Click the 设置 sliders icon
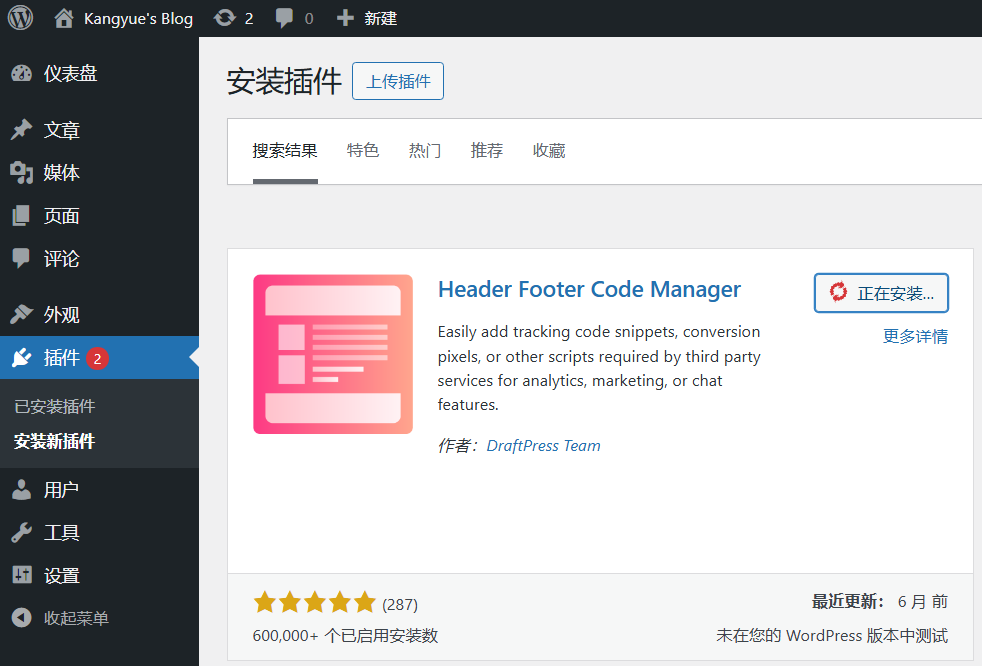This screenshot has height=666, width=982. click(x=21, y=575)
